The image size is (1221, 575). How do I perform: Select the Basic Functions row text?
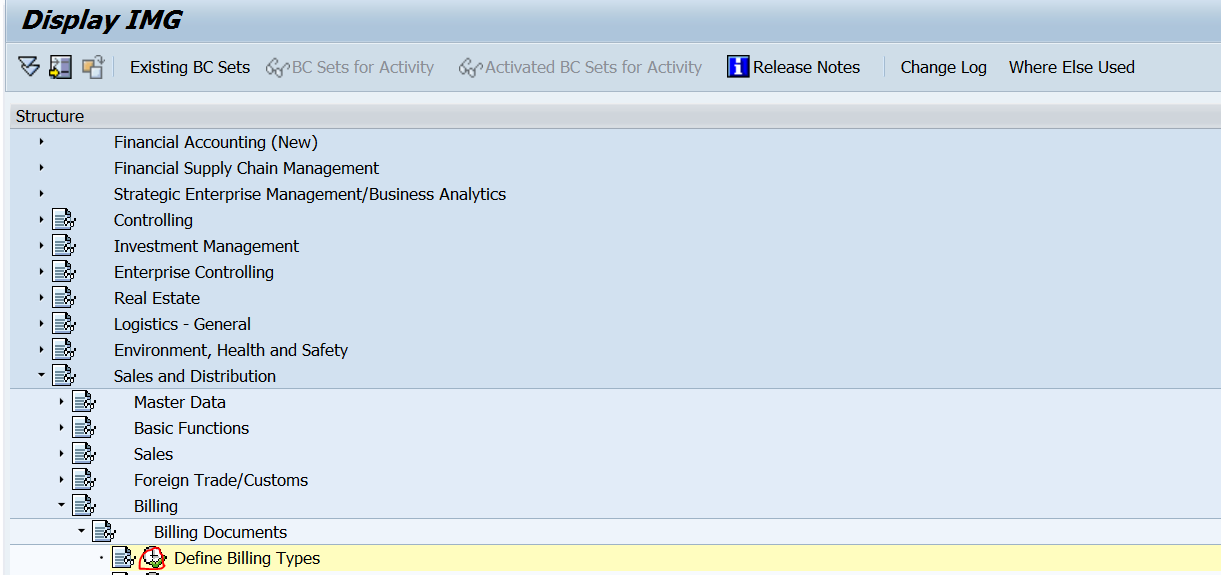[192, 428]
